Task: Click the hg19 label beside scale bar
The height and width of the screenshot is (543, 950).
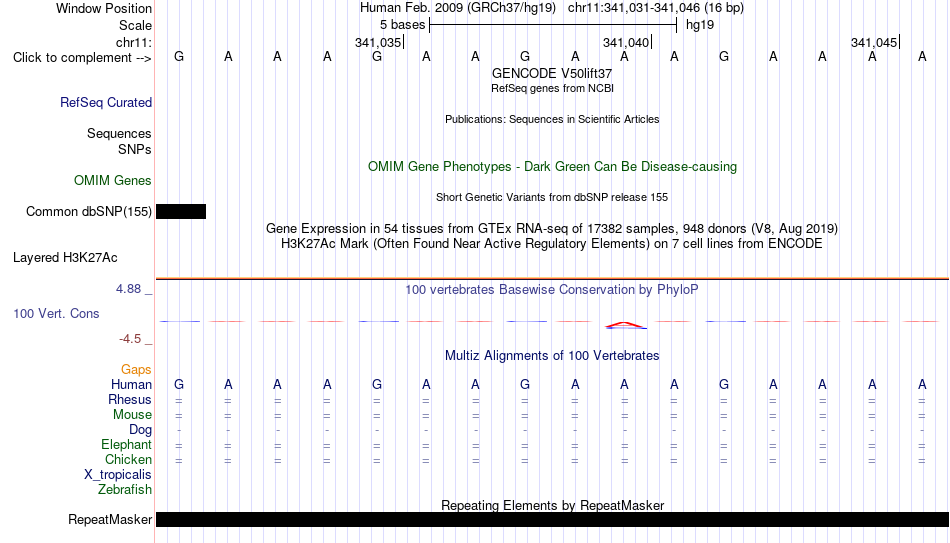Action: (x=700, y=25)
